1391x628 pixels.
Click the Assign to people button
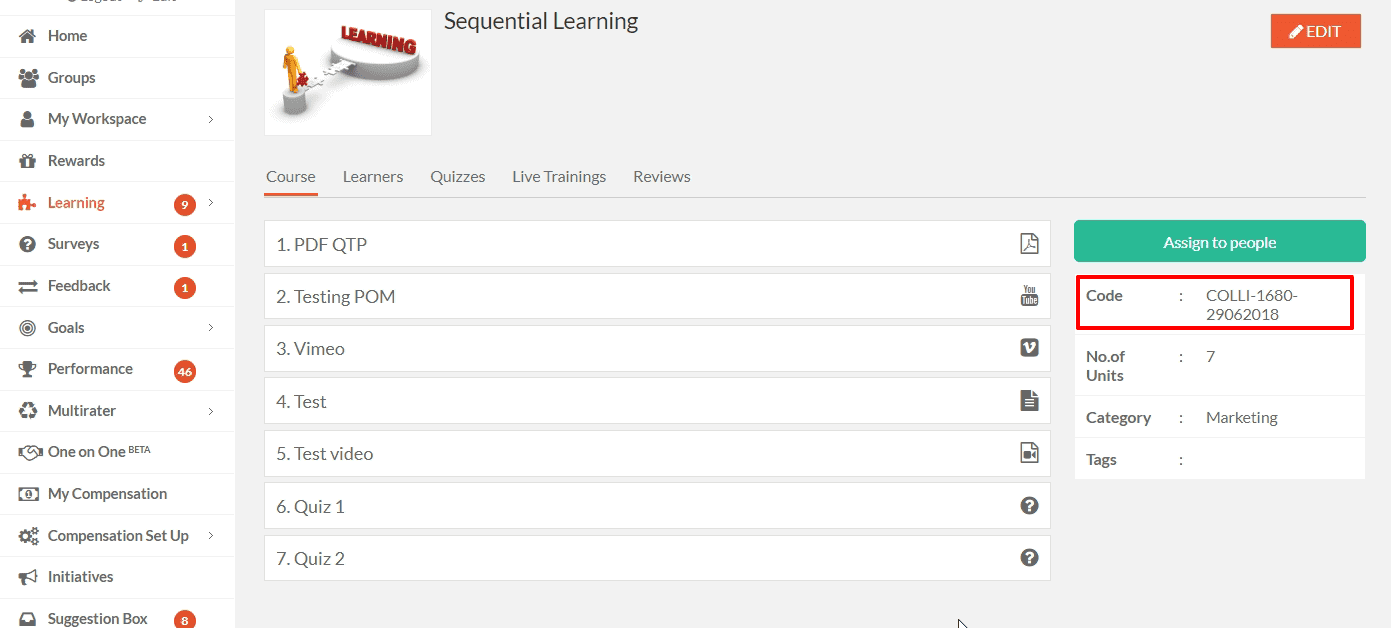click(x=1220, y=242)
